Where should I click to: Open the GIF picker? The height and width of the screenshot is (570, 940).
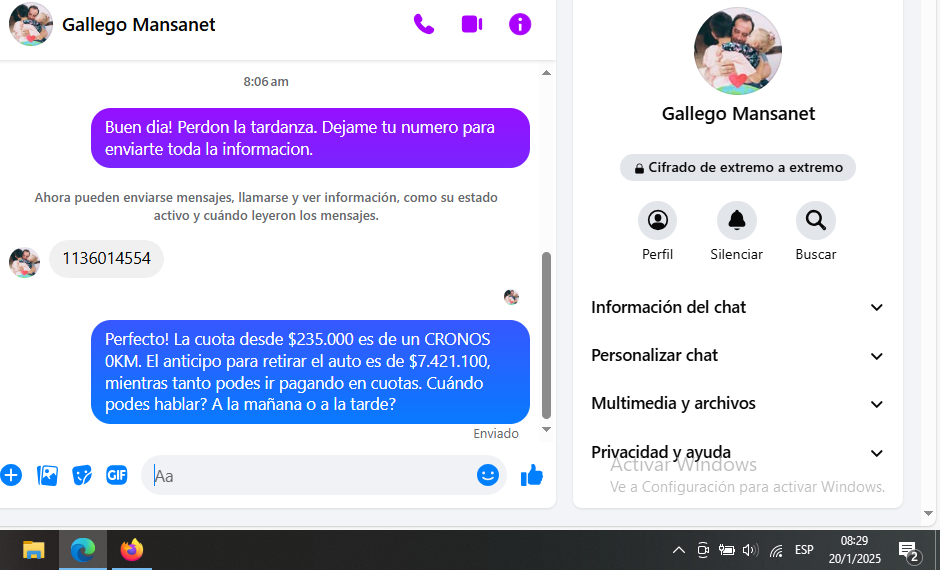[x=117, y=475]
